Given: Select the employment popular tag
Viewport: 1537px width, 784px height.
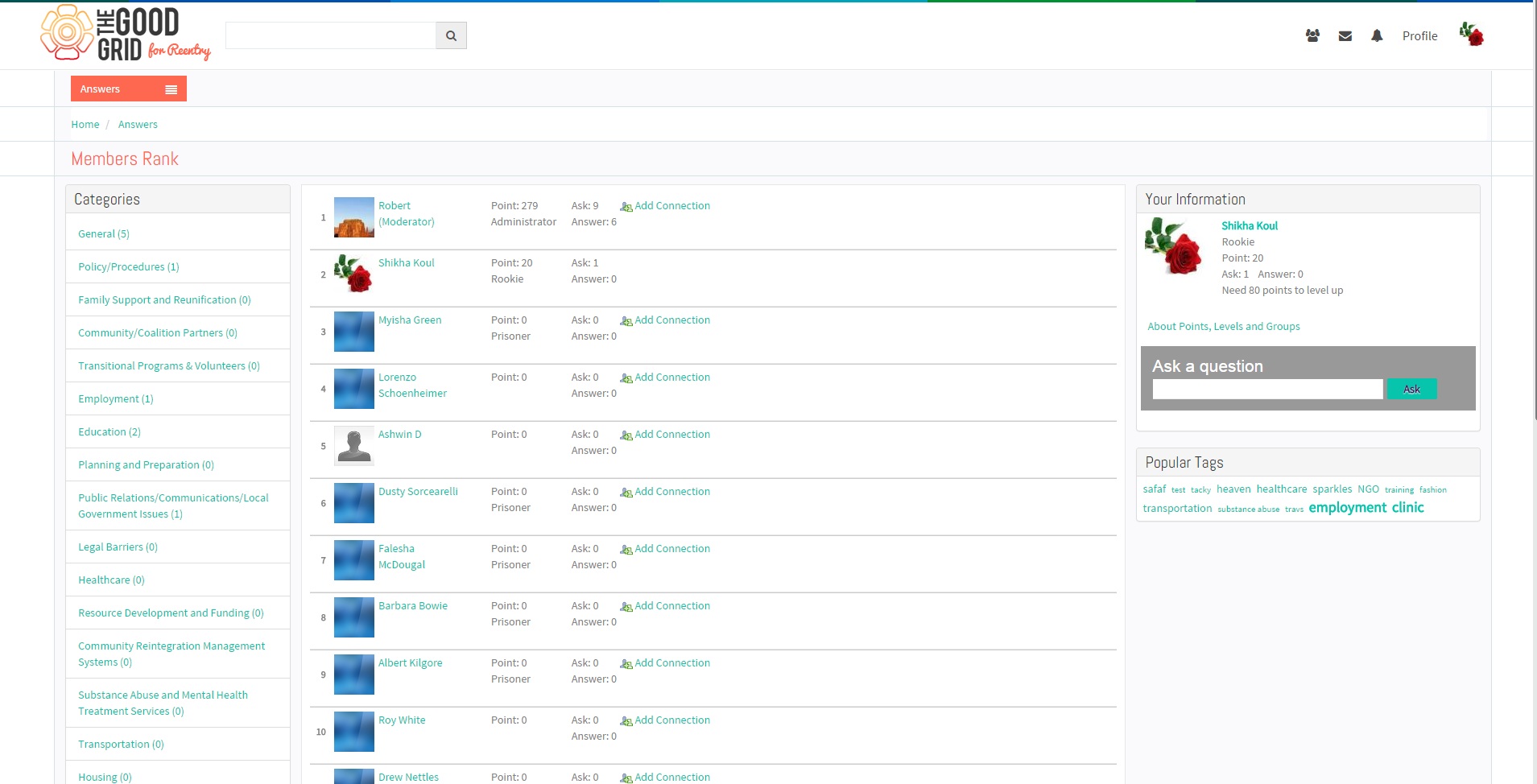Looking at the screenshot, I should [x=1348, y=508].
